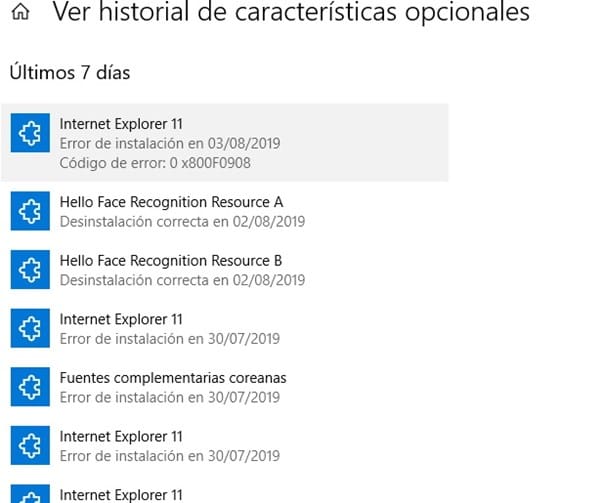The image size is (600, 503).
Task: Click the bottom-most Internet Explorer 11 label
Action: [121, 495]
